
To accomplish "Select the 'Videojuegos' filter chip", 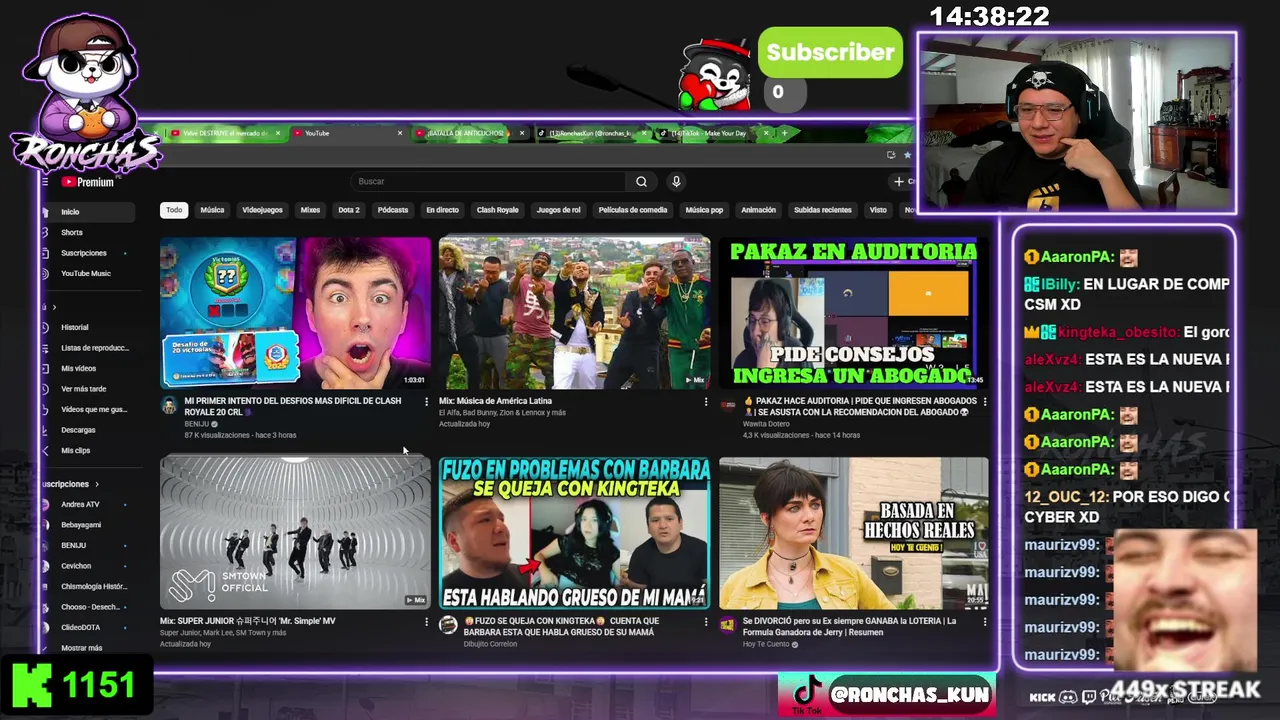I will click(262, 210).
